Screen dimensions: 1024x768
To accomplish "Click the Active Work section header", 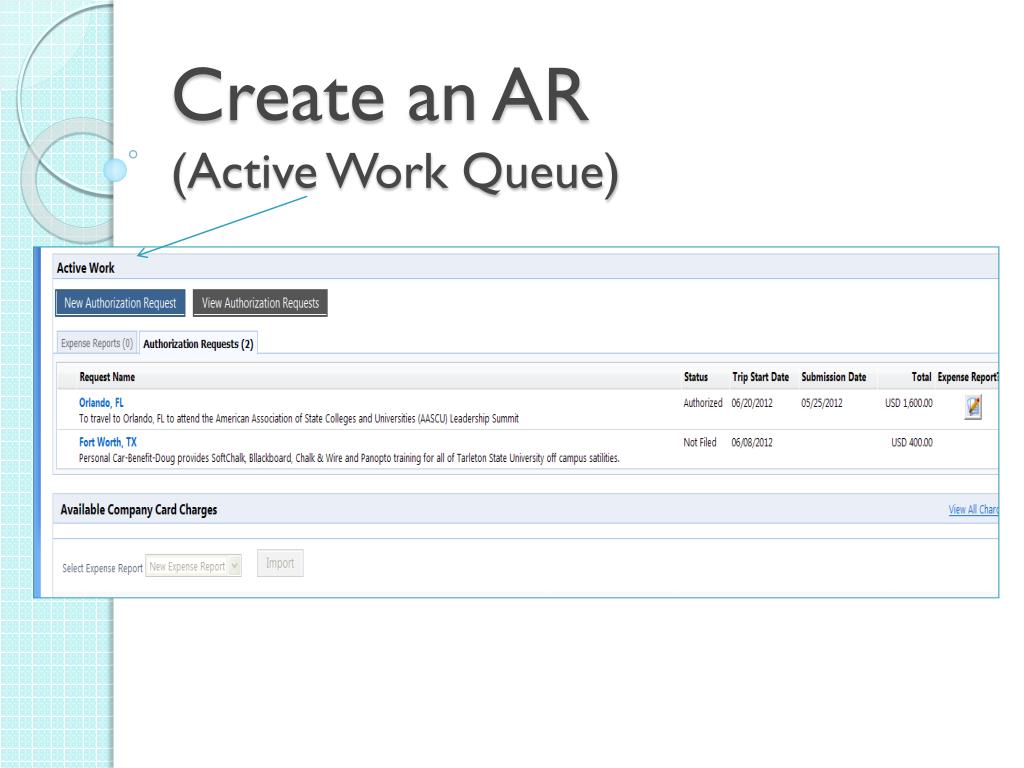I will [86, 268].
